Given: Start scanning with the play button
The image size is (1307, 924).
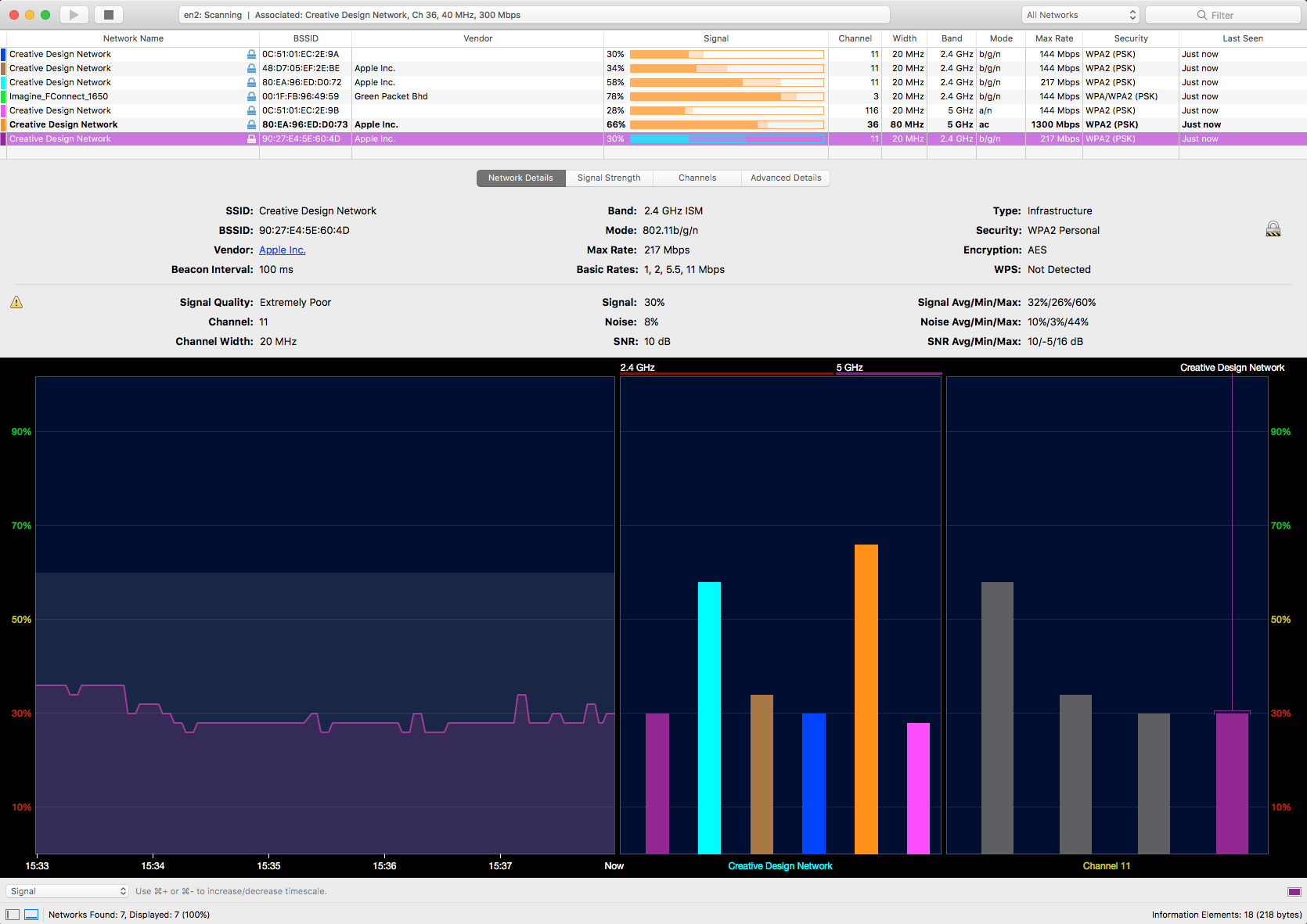Looking at the screenshot, I should click(74, 15).
